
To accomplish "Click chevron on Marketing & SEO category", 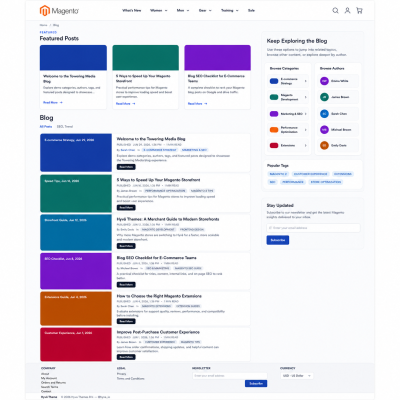I will pos(305,114).
